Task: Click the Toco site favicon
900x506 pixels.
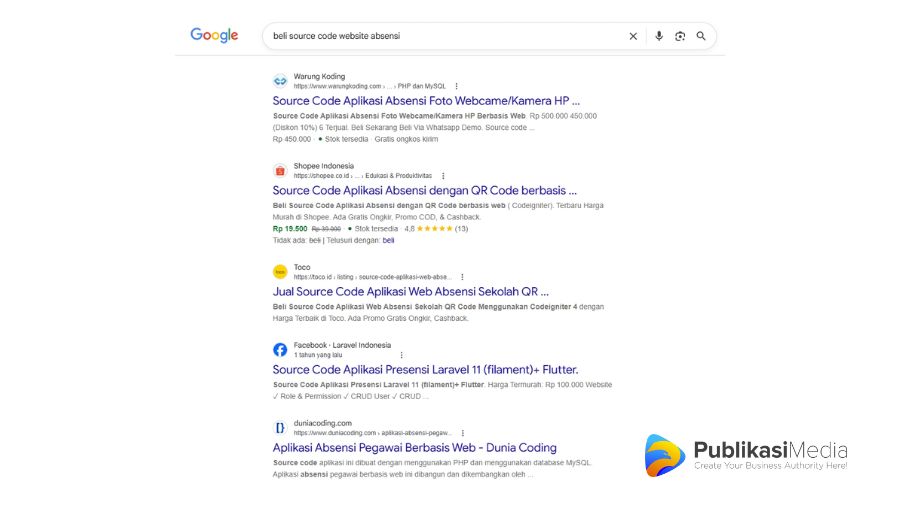Action: pyautogui.click(x=280, y=272)
